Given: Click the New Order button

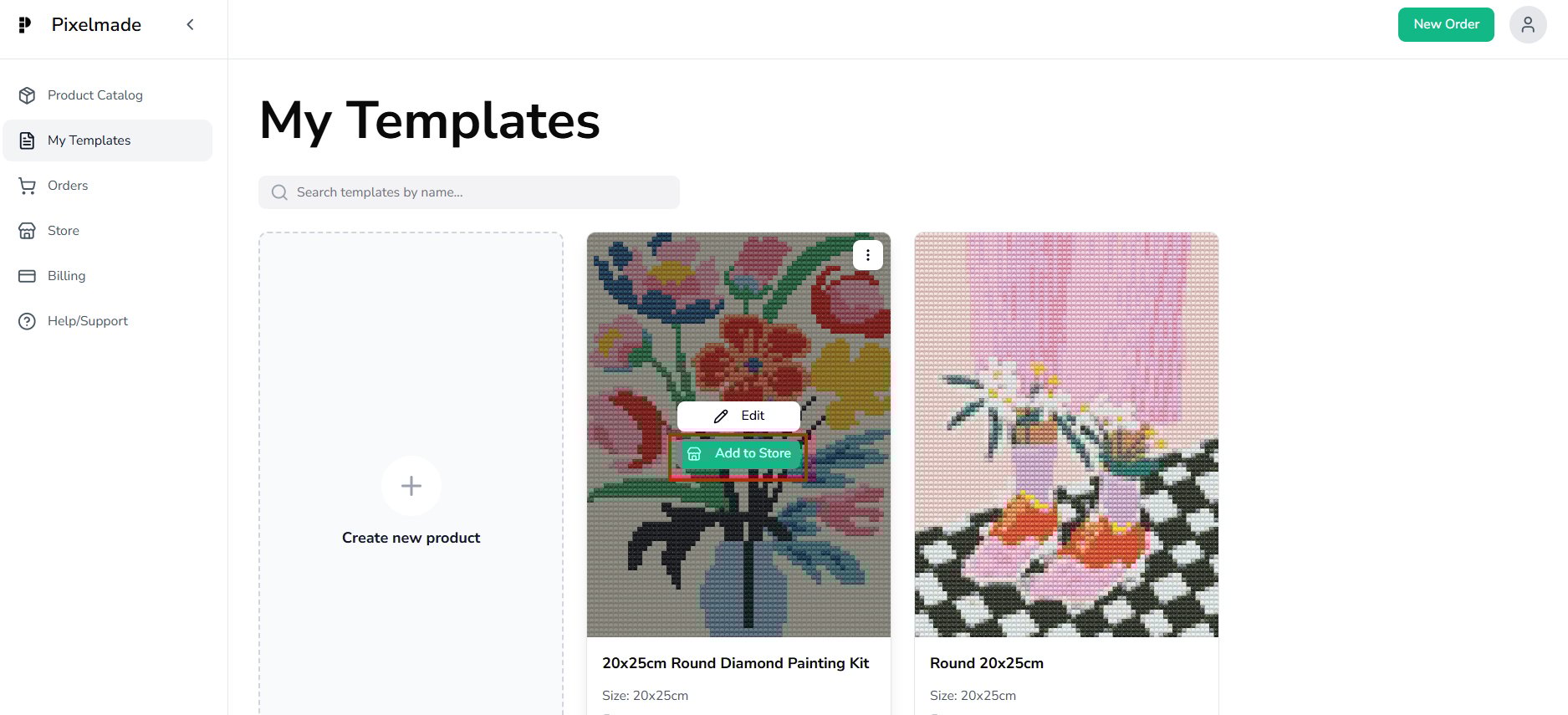Looking at the screenshot, I should 1445,25.
